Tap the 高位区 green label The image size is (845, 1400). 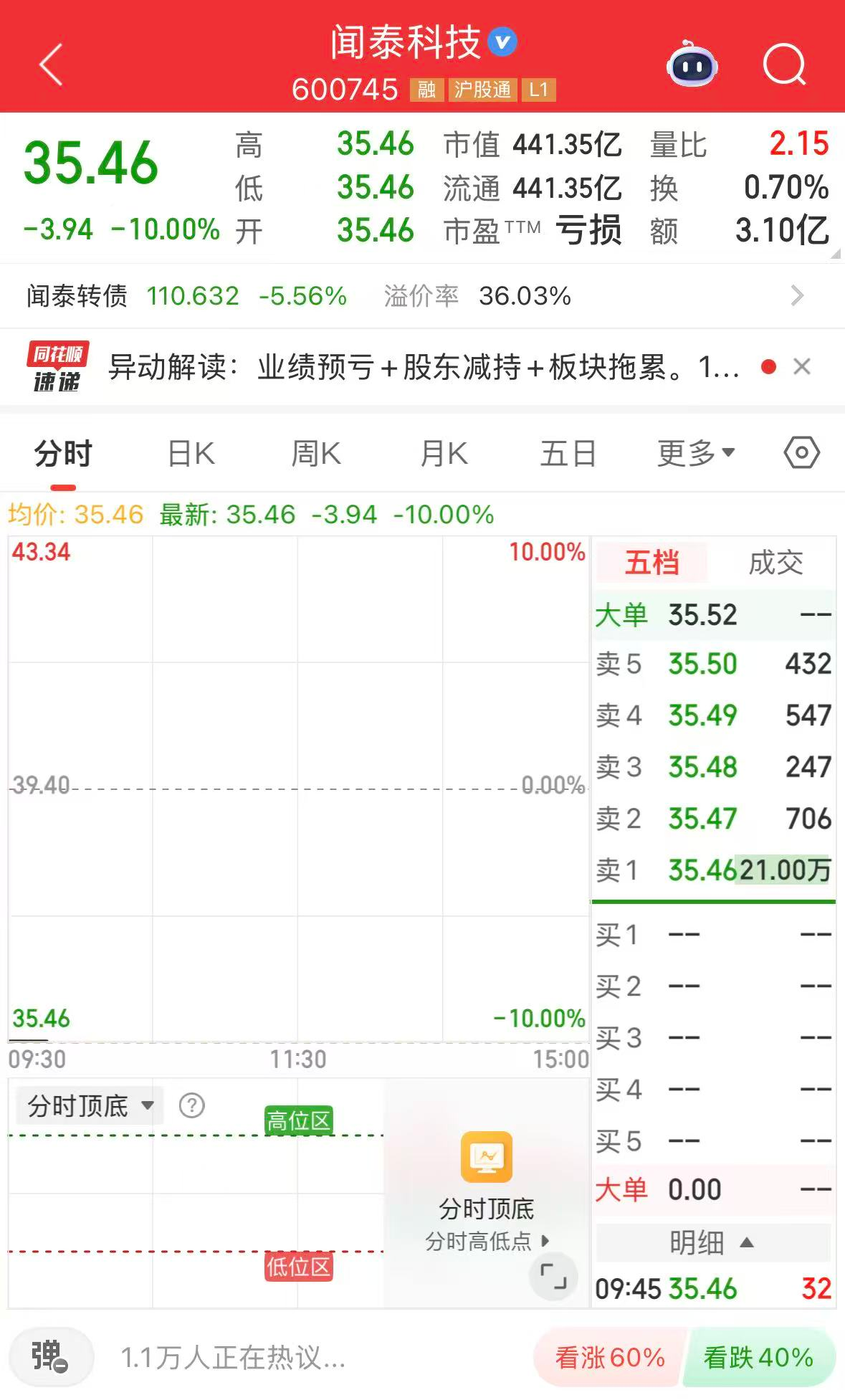(x=298, y=1120)
